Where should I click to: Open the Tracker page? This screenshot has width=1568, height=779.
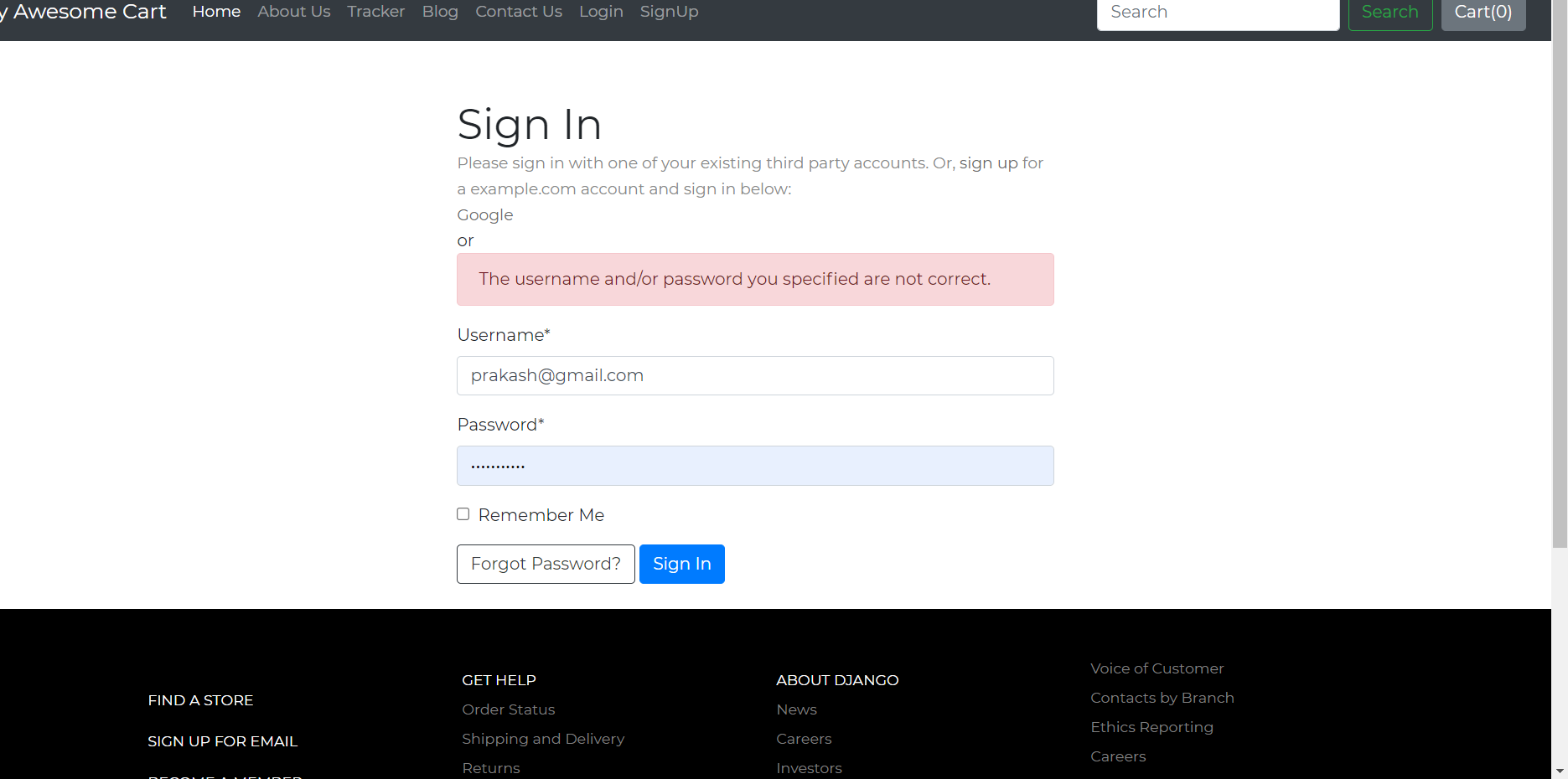[375, 12]
